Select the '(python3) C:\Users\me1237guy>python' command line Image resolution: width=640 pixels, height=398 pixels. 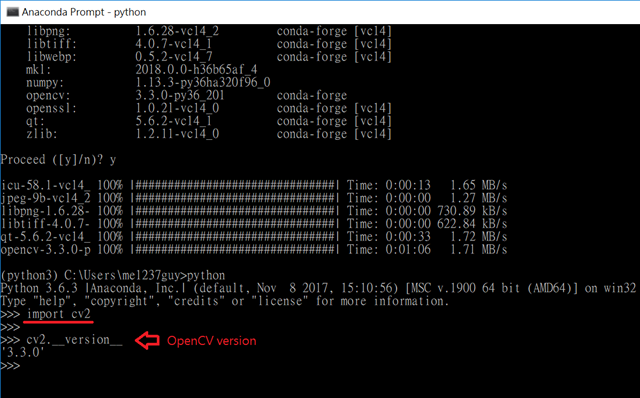[x=113, y=275]
